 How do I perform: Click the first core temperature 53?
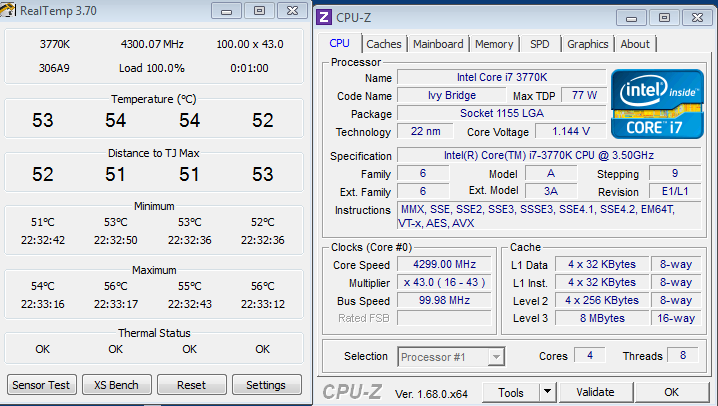[43, 120]
